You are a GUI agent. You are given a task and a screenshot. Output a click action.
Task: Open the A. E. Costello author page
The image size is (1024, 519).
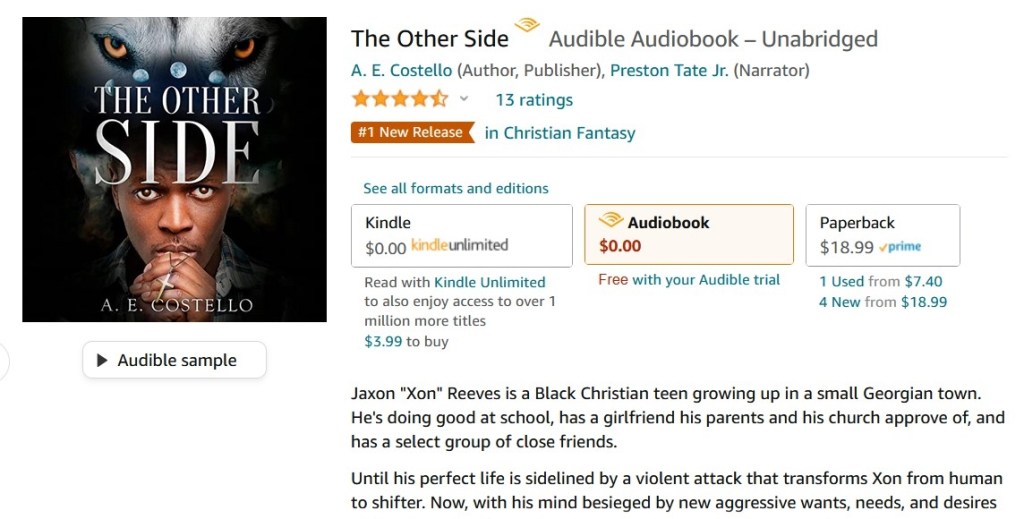401,70
